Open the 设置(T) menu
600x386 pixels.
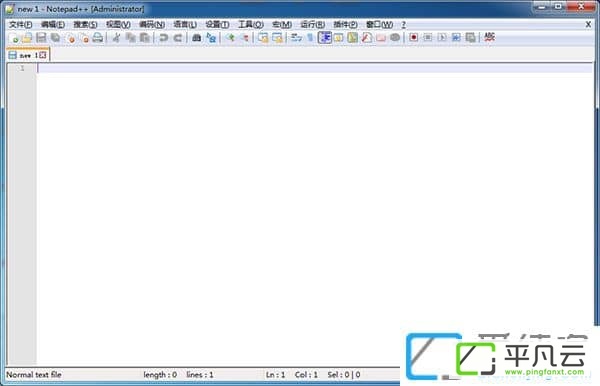217,24
